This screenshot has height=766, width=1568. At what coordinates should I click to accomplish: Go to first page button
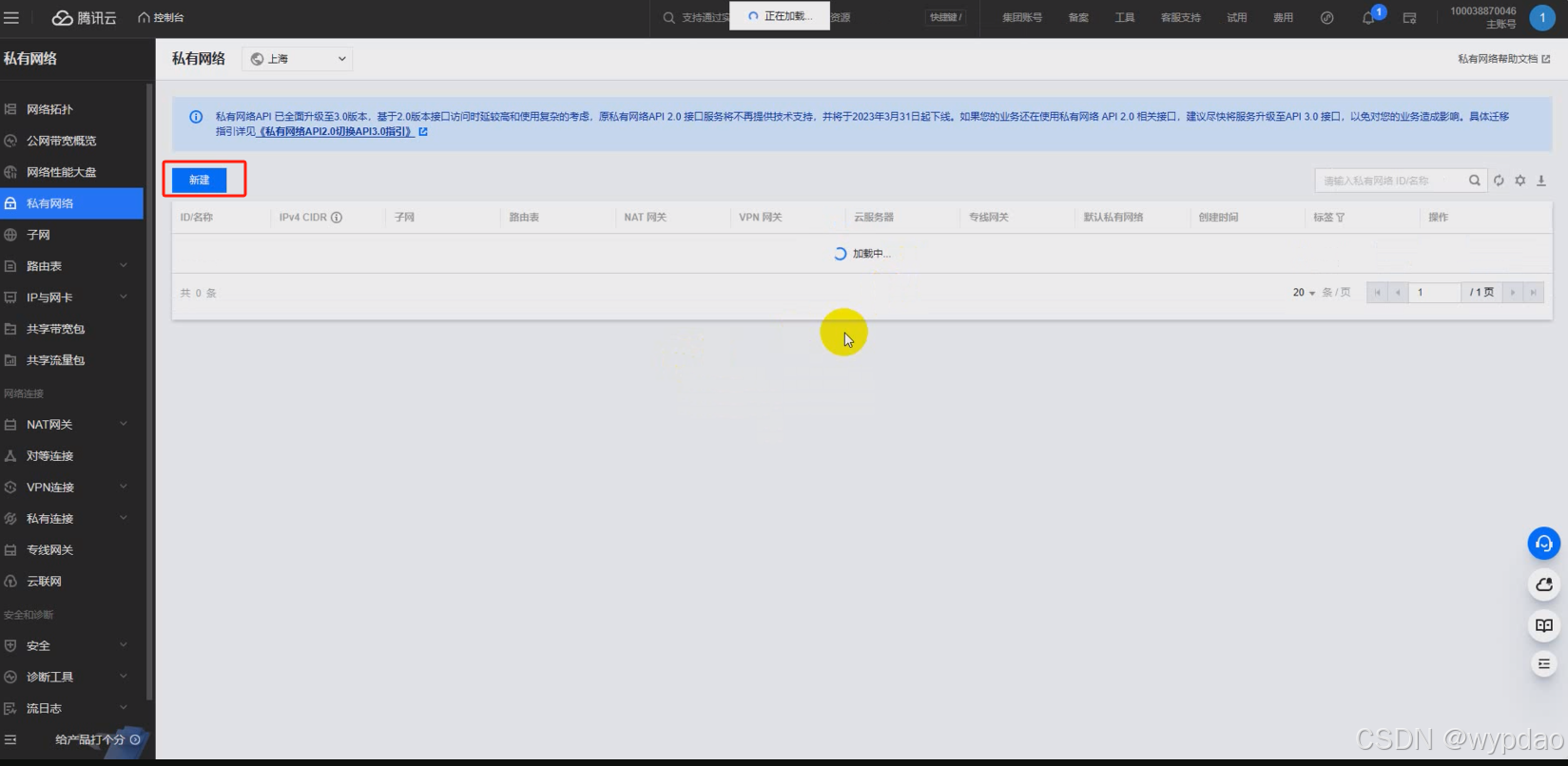coord(1377,293)
